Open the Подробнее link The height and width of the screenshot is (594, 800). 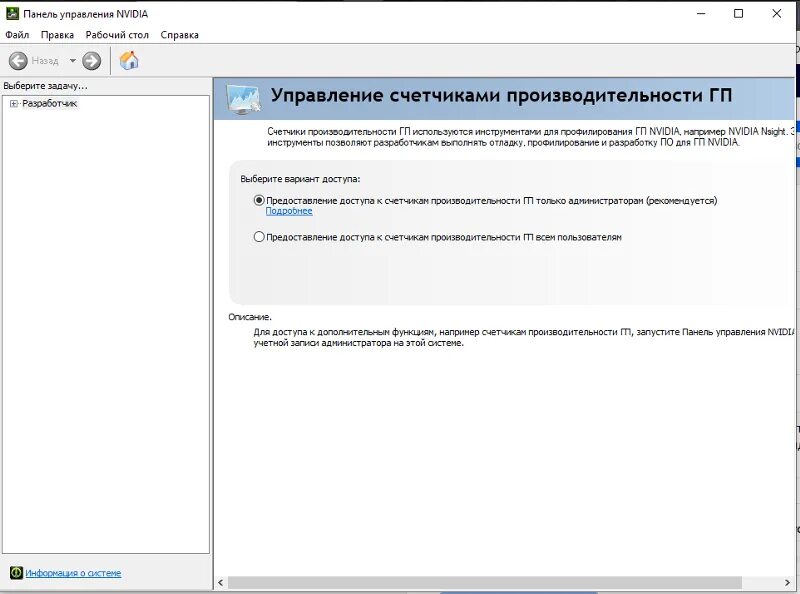(289, 211)
